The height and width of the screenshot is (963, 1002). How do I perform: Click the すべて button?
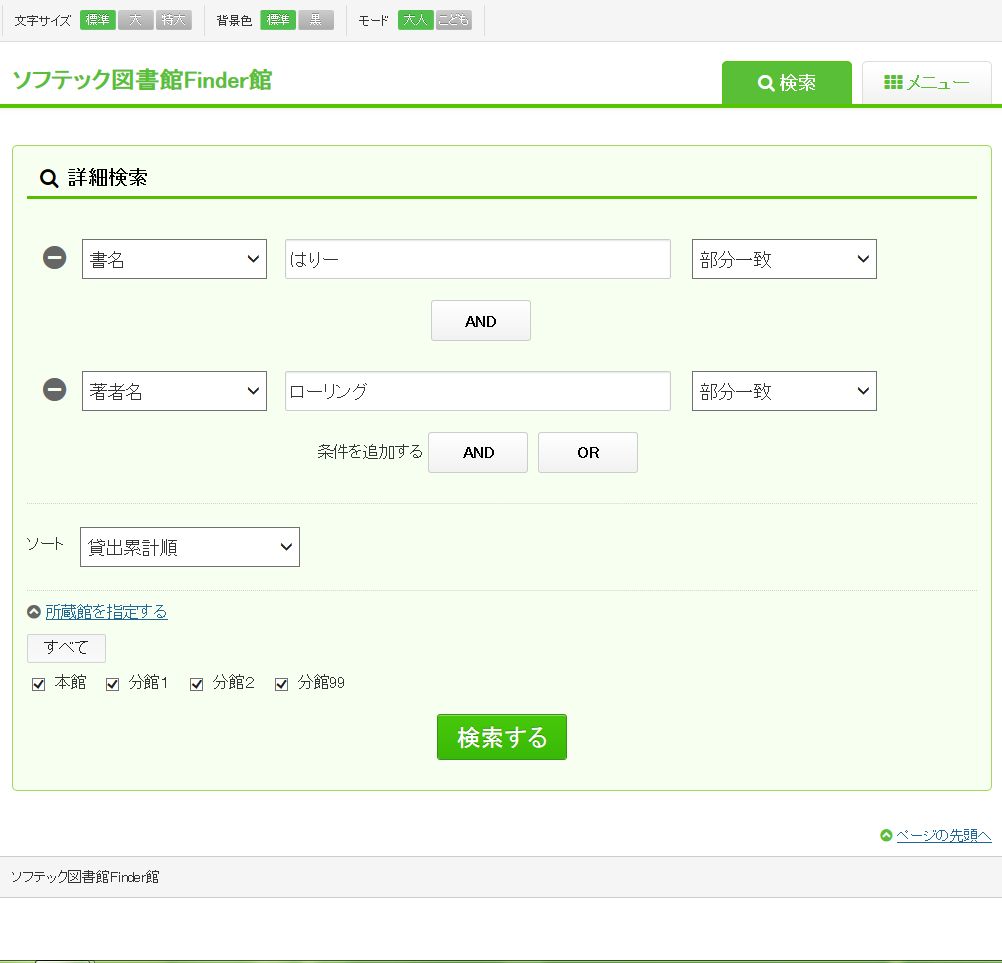tap(66, 647)
